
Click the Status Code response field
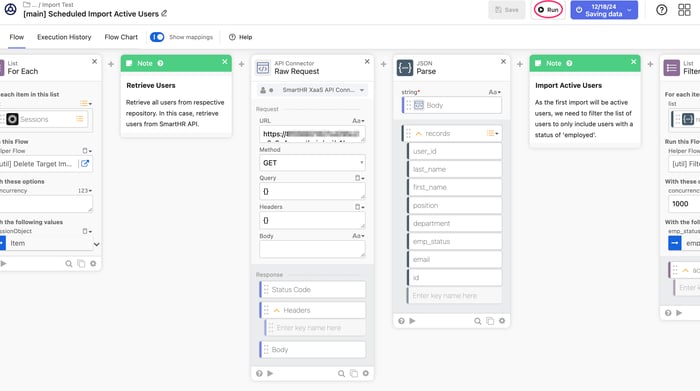point(313,290)
